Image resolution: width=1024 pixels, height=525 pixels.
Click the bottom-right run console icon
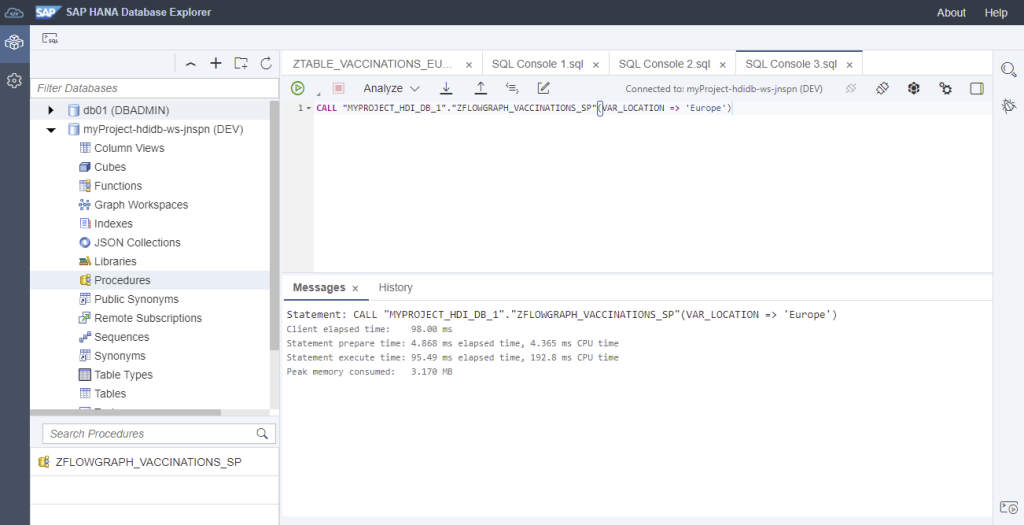coord(1008,507)
